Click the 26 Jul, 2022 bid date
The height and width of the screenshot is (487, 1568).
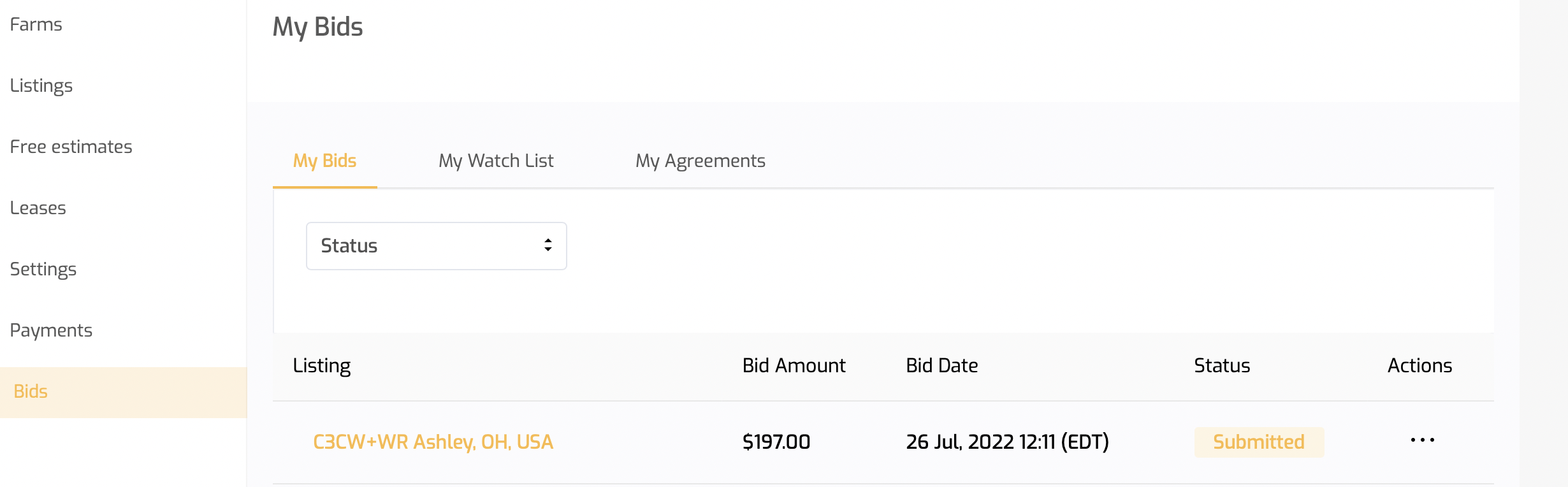pyautogui.click(x=1007, y=442)
